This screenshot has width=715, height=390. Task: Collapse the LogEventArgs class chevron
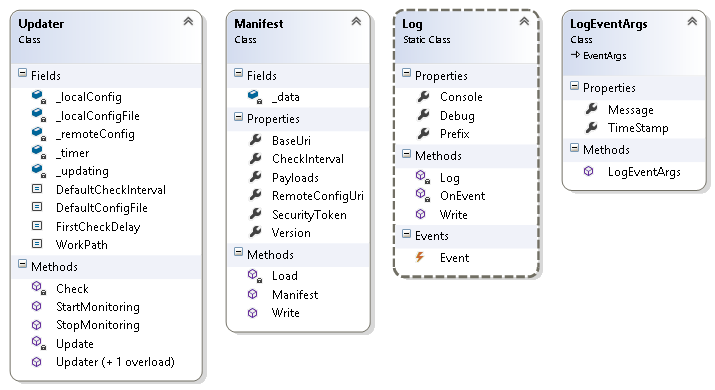(692, 21)
